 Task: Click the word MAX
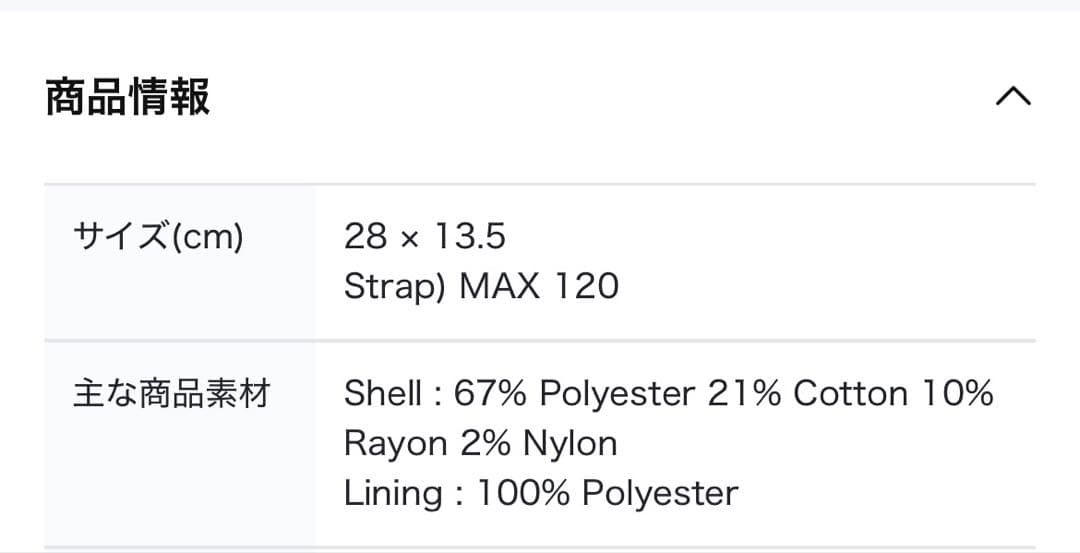(498, 287)
